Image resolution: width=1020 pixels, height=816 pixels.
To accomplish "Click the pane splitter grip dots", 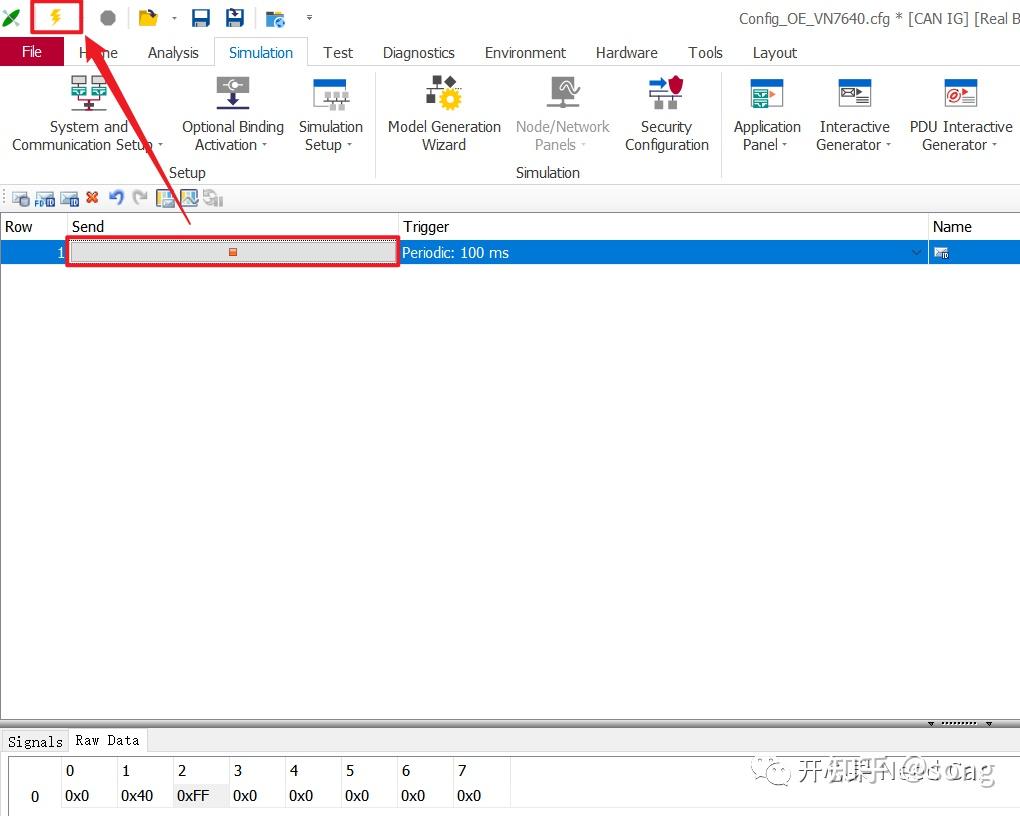I will 960,723.
